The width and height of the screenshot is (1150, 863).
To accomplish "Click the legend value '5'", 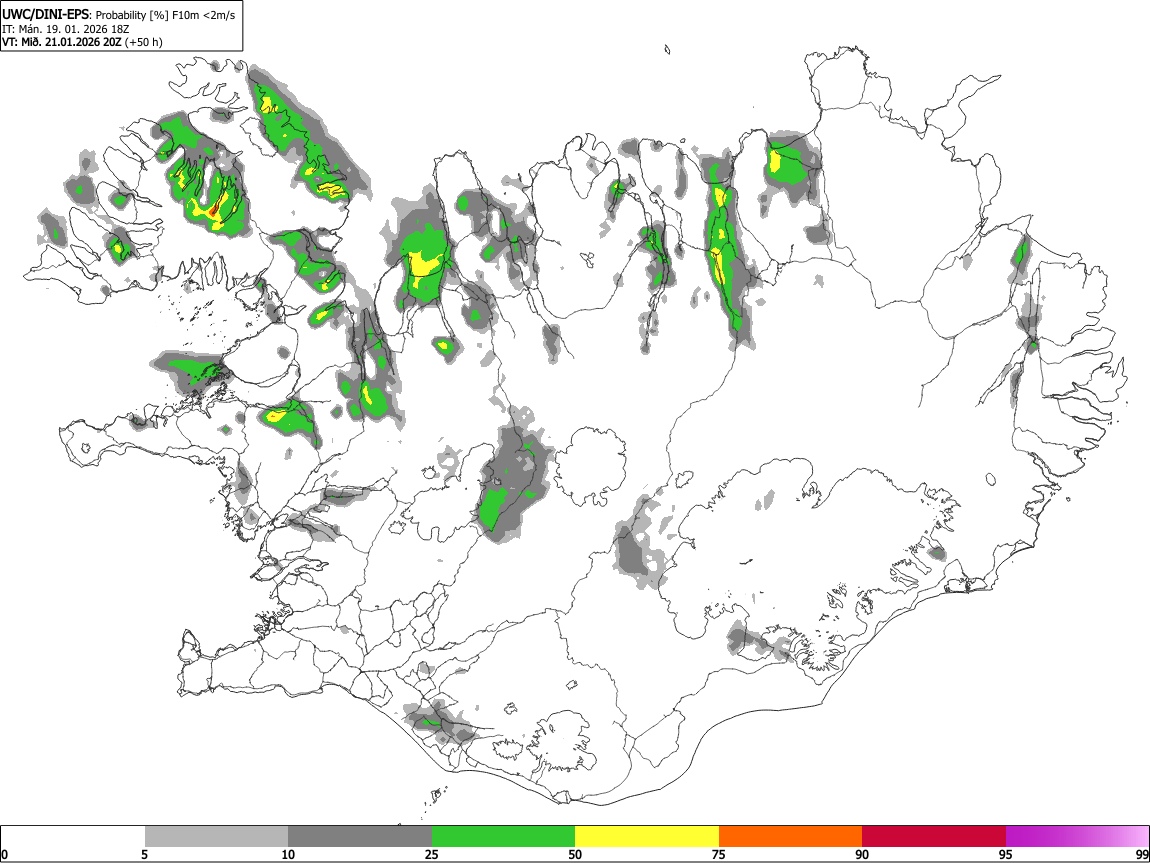I will click(145, 854).
